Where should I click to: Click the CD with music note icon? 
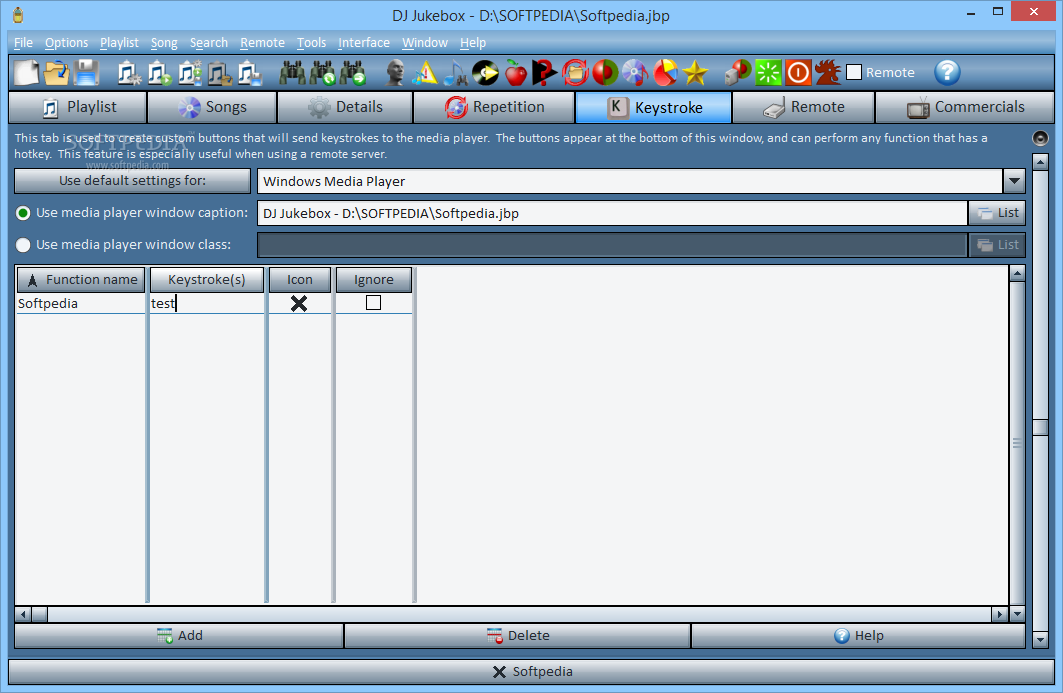click(635, 73)
